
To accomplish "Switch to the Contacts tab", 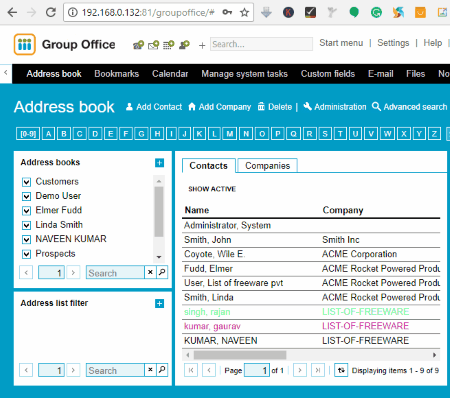I will (x=209, y=166).
